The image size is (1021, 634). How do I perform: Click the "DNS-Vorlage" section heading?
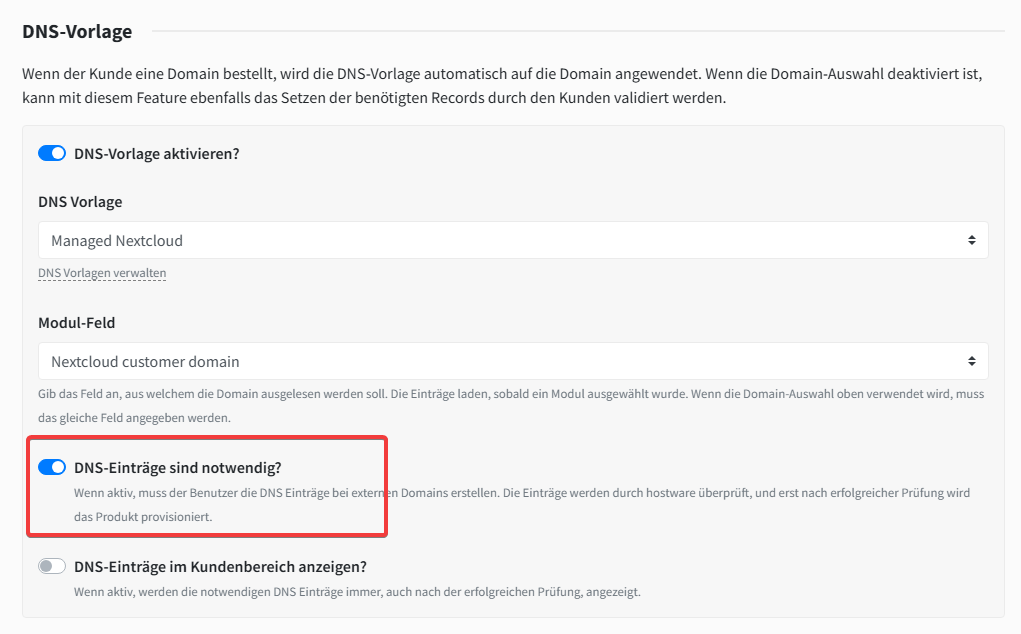coord(77,32)
